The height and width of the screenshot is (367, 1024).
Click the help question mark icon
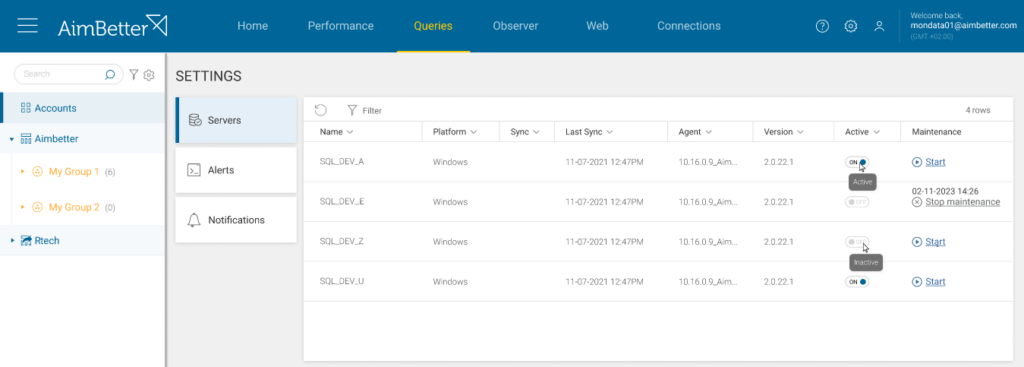click(x=822, y=26)
